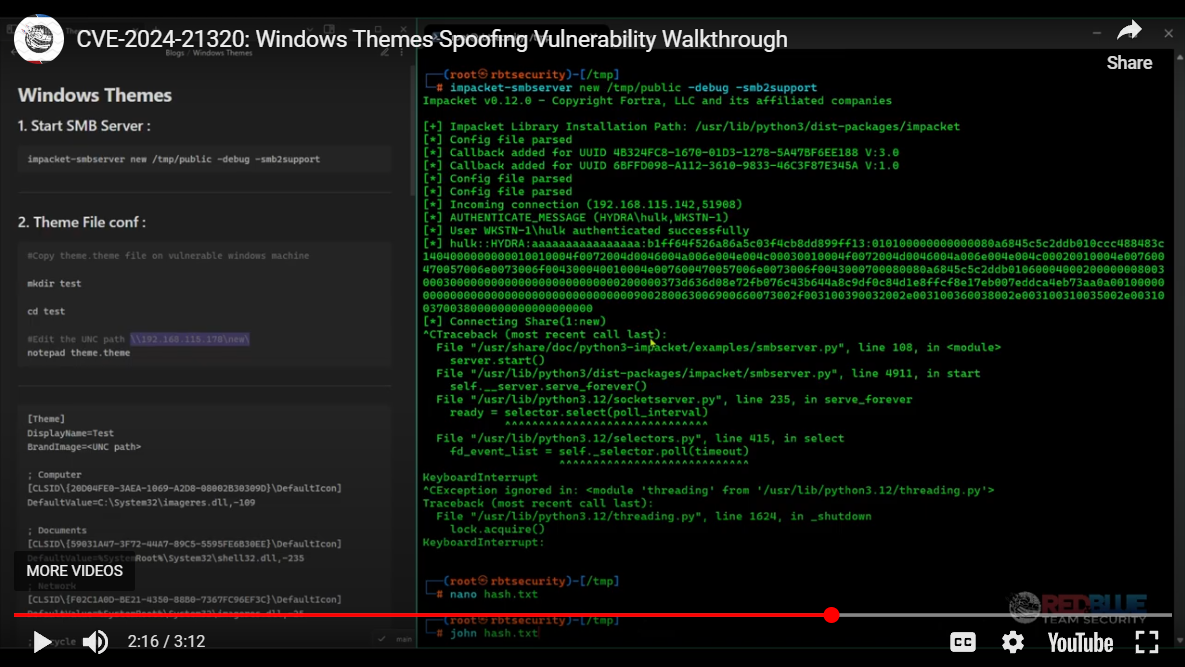The height and width of the screenshot is (667, 1185).
Task: Click the 'AUTHENTICATE_MESSAGE (HYDRA\hulk,WKSTN-1)' line
Action: [x=575, y=218]
